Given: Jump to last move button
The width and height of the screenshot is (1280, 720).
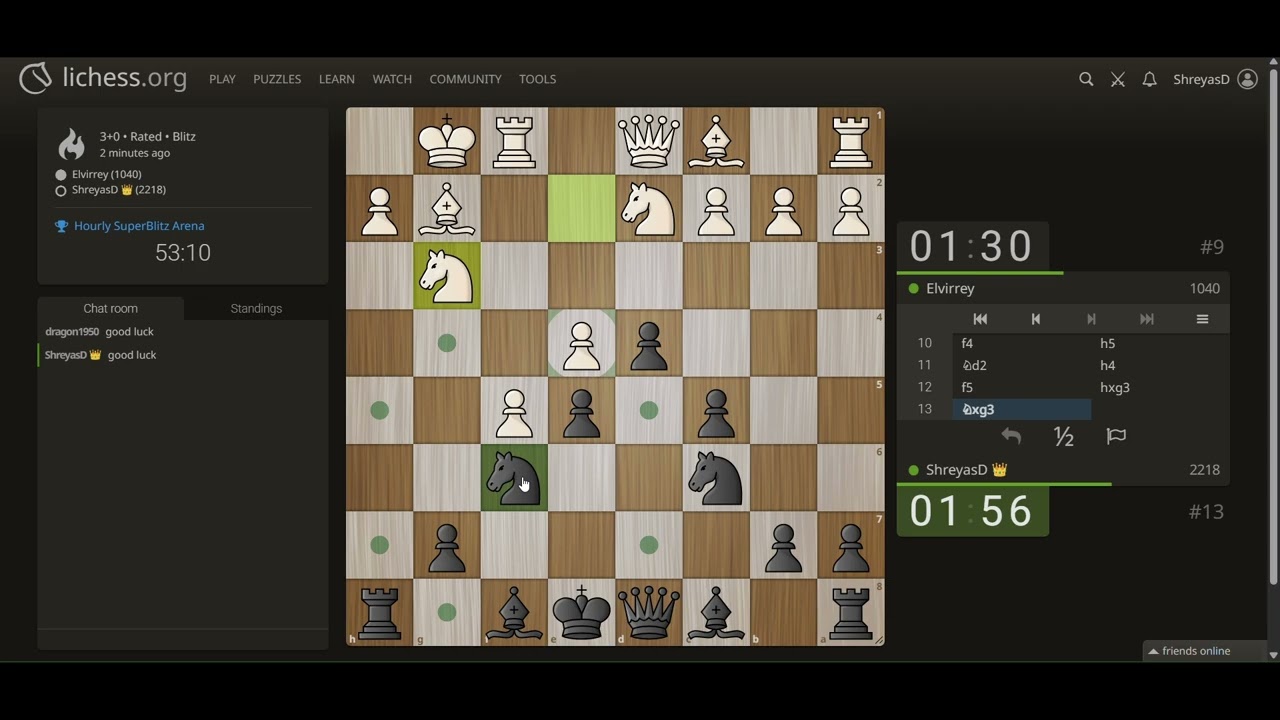Looking at the screenshot, I should [1147, 319].
